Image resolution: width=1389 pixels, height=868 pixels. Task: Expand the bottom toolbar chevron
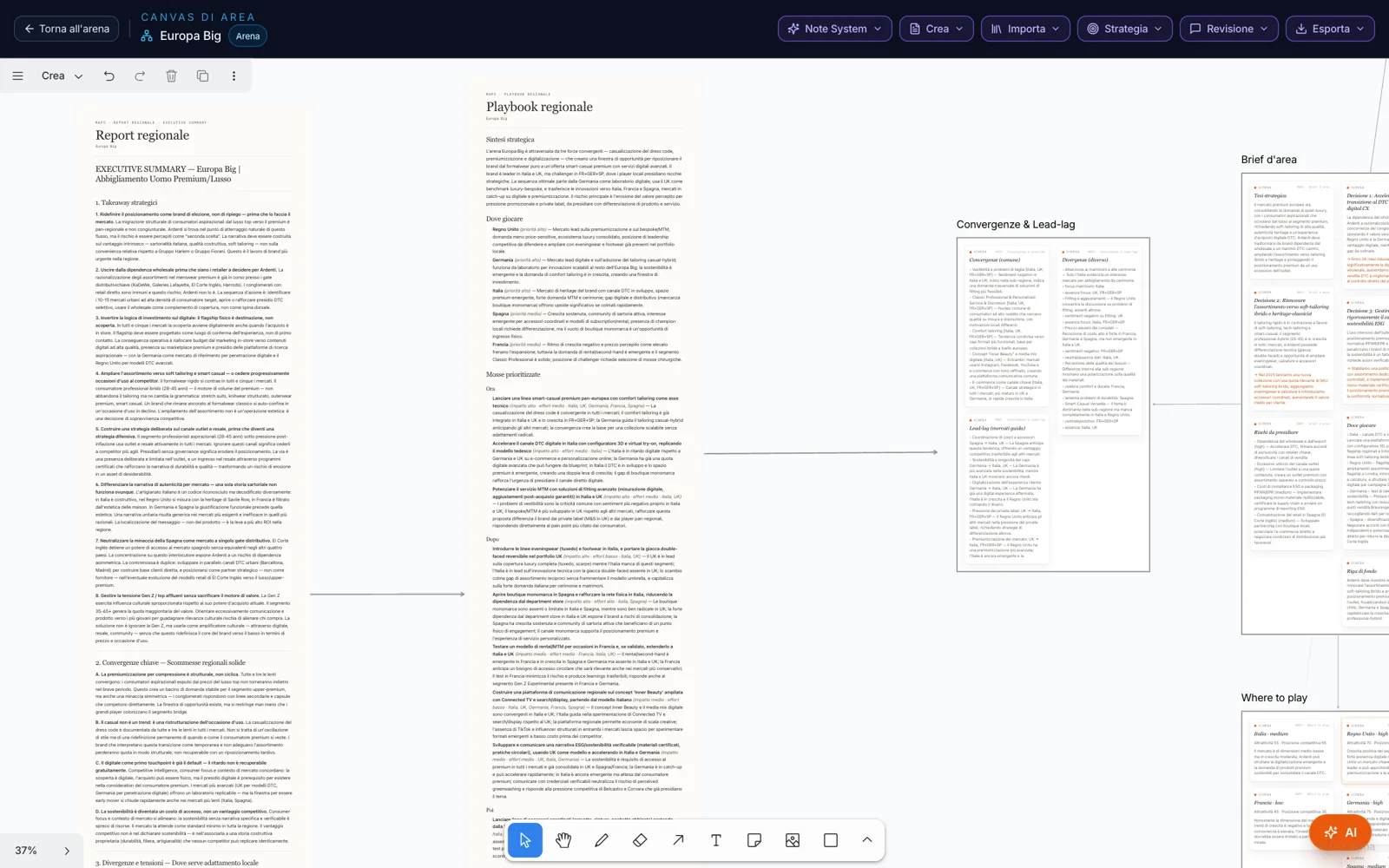click(x=867, y=840)
